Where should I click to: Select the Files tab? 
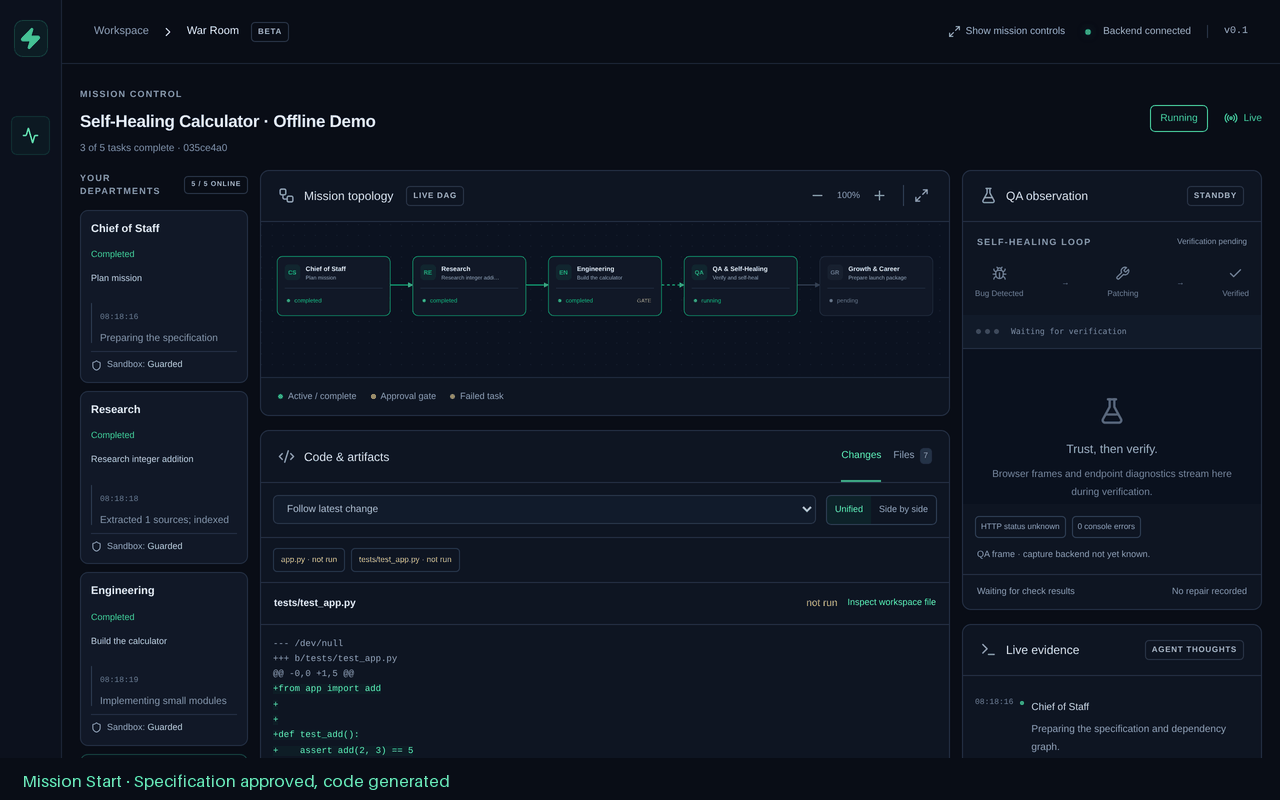click(x=912, y=455)
